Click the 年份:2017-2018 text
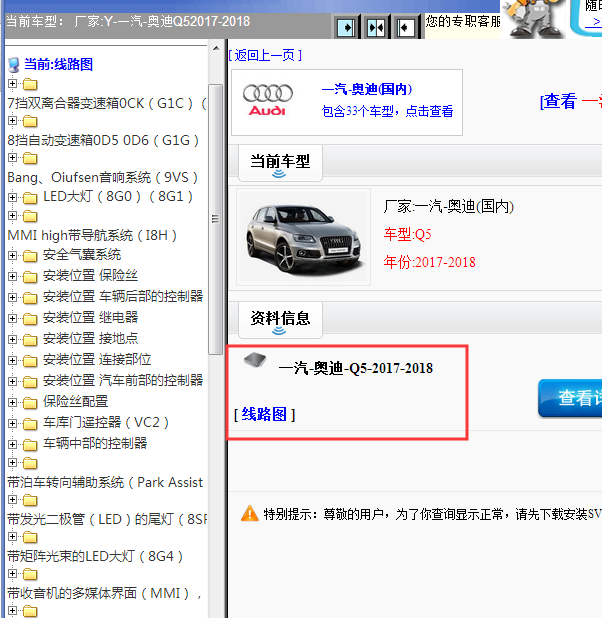Image resolution: width=602 pixels, height=618 pixels. [x=430, y=262]
